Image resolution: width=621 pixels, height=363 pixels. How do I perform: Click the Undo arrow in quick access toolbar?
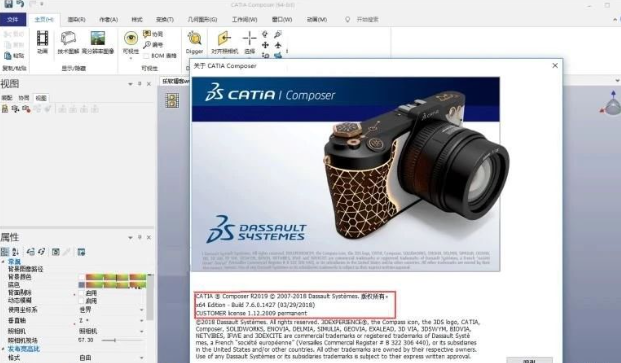coord(20,4)
